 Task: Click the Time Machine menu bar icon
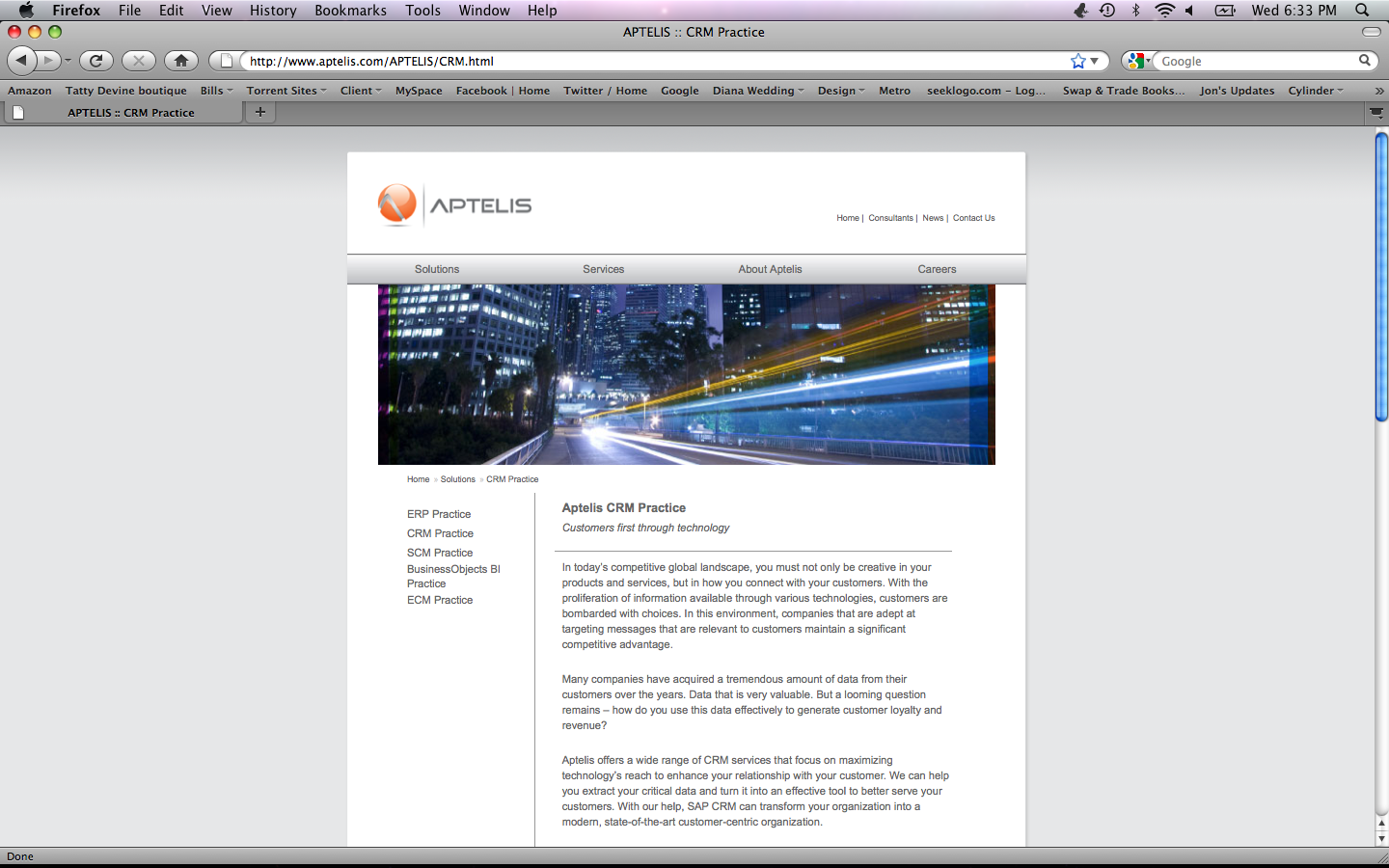[1107, 10]
